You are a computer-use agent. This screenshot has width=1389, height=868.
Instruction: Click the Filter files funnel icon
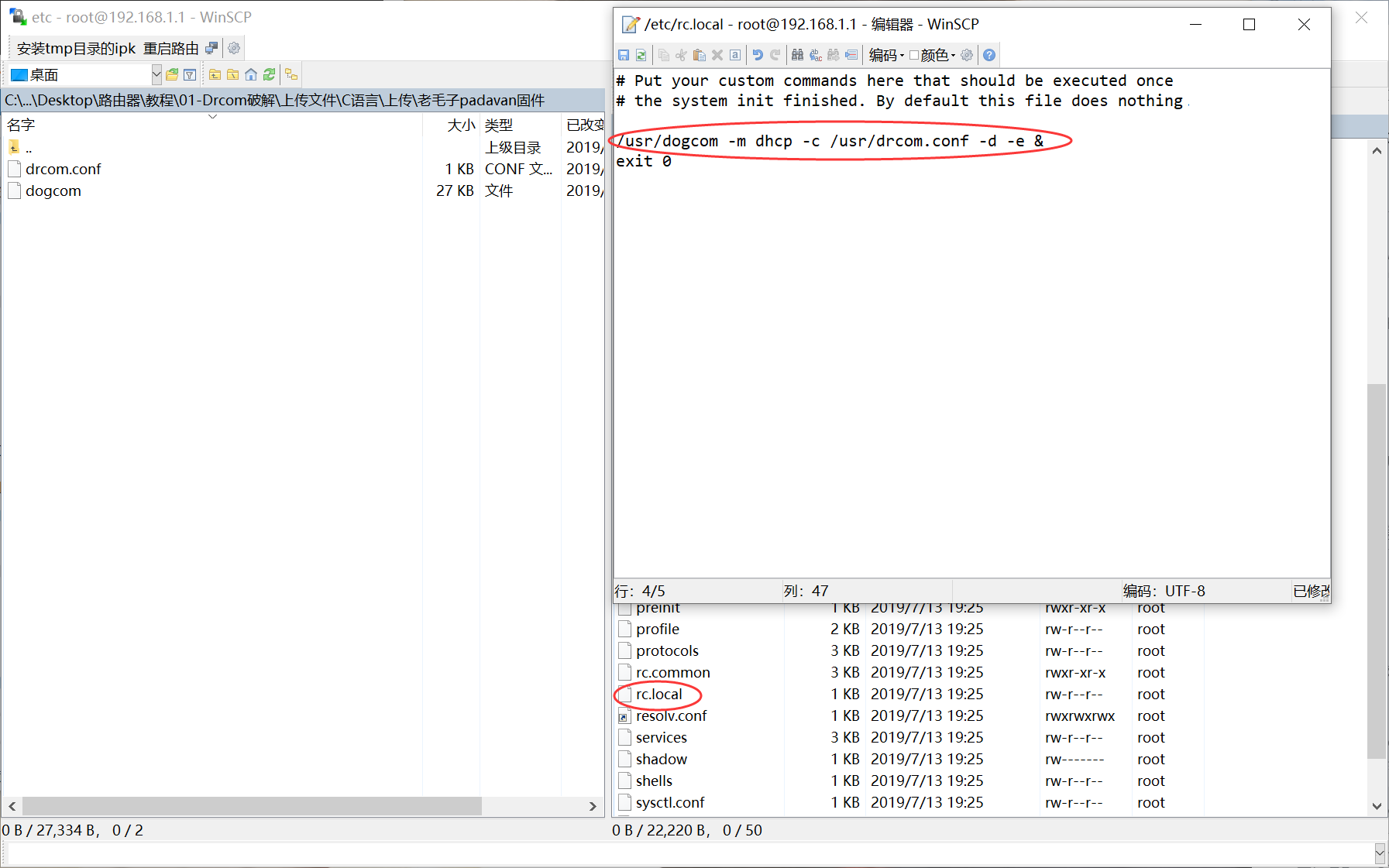tap(190, 74)
